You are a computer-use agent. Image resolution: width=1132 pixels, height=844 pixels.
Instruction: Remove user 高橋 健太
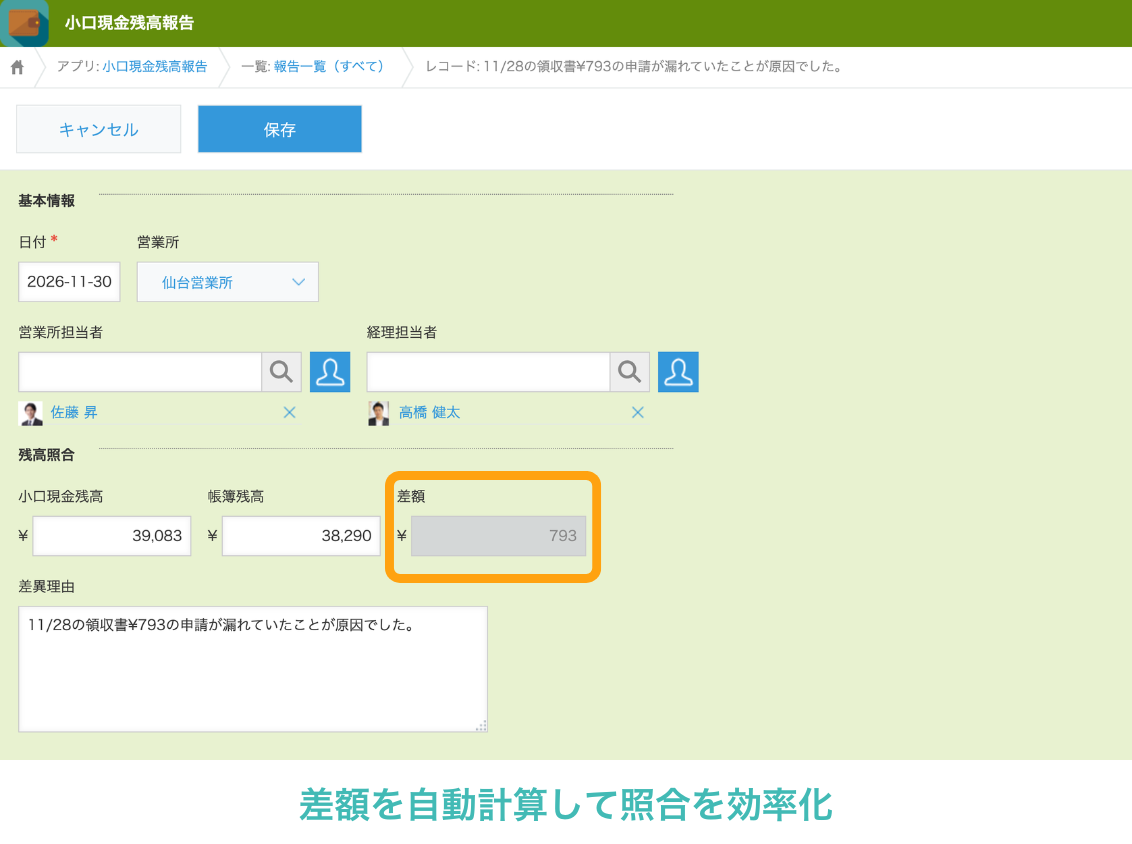tap(637, 412)
